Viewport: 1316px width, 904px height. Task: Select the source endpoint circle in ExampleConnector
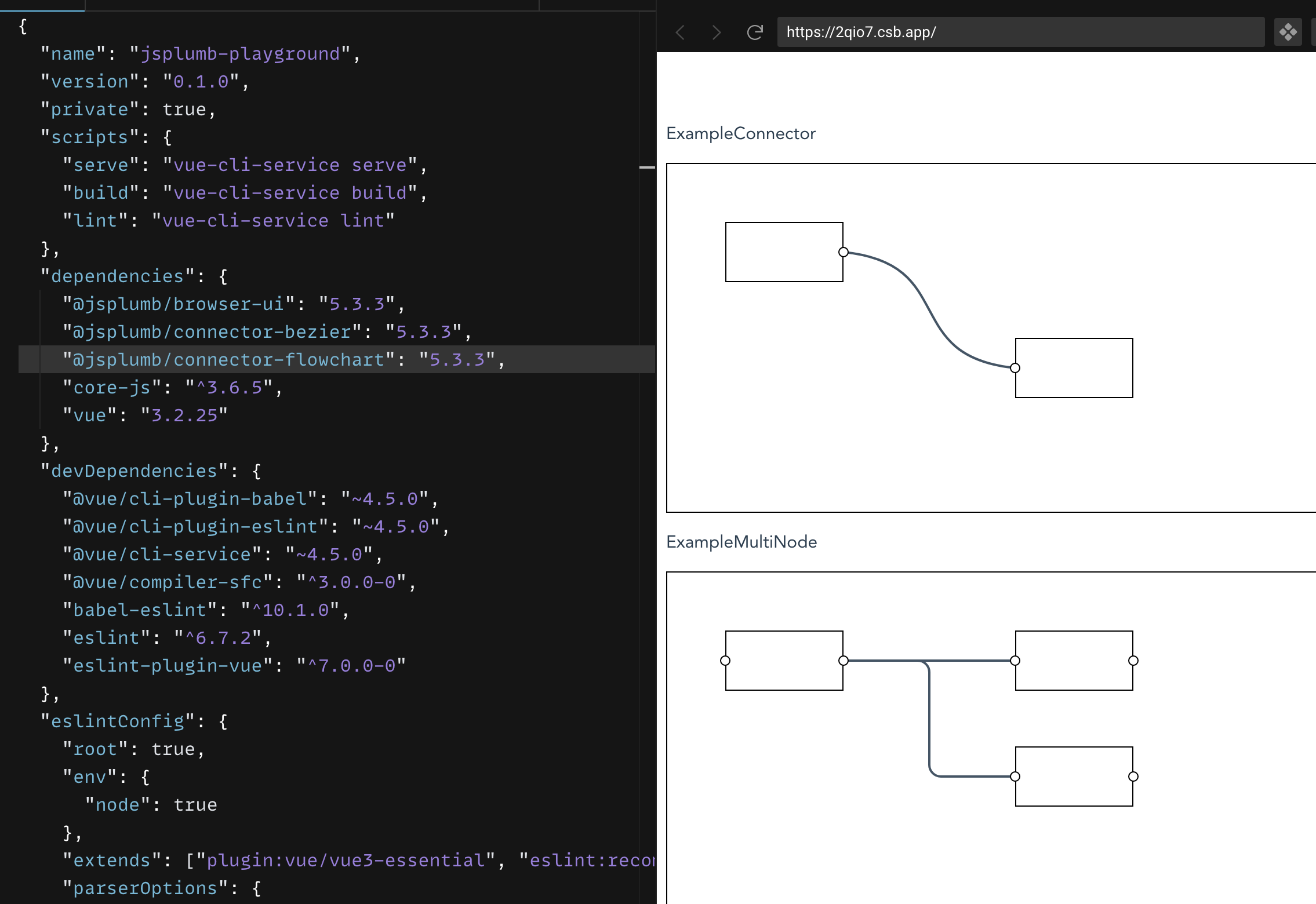pyautogui.click(x=844, y=251)
